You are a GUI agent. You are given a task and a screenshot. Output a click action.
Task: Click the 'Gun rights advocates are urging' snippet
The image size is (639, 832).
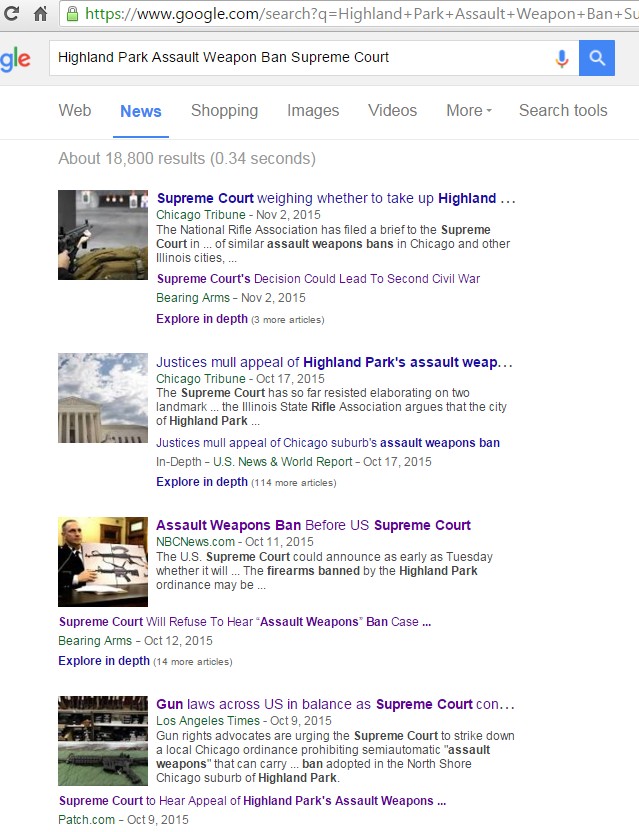(335, 757)
